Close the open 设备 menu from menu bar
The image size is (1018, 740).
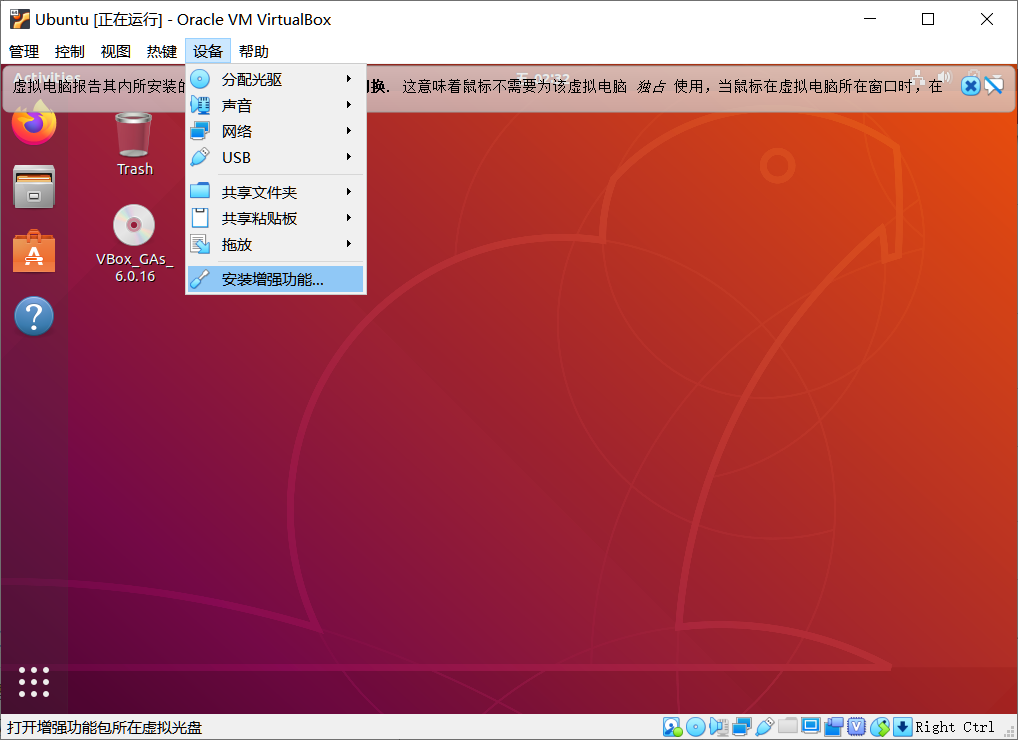coord(208,51)
